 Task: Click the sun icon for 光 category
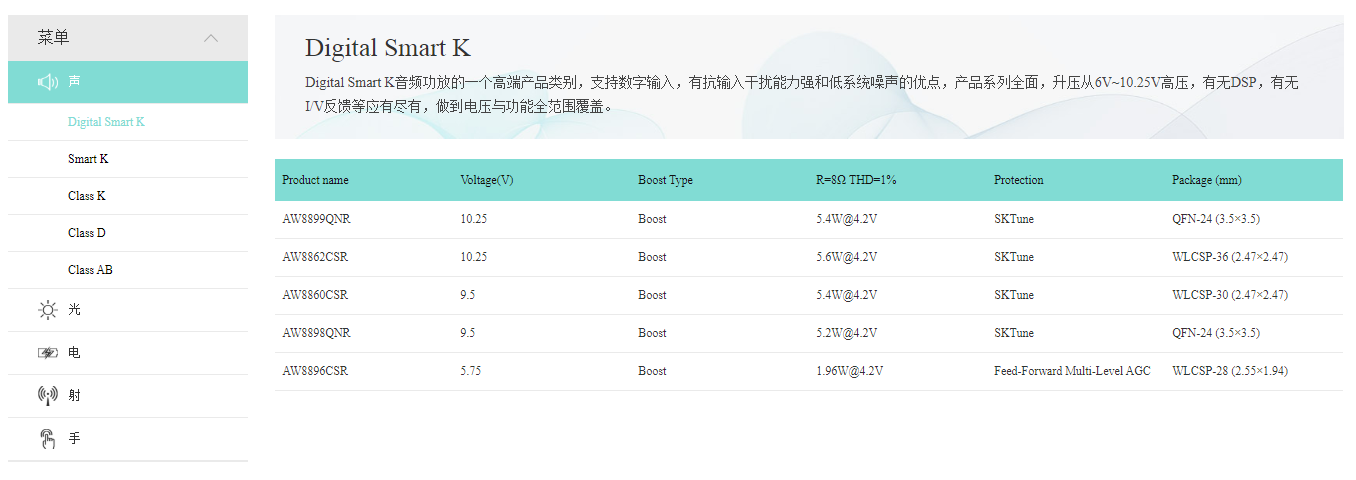point(47,310)
